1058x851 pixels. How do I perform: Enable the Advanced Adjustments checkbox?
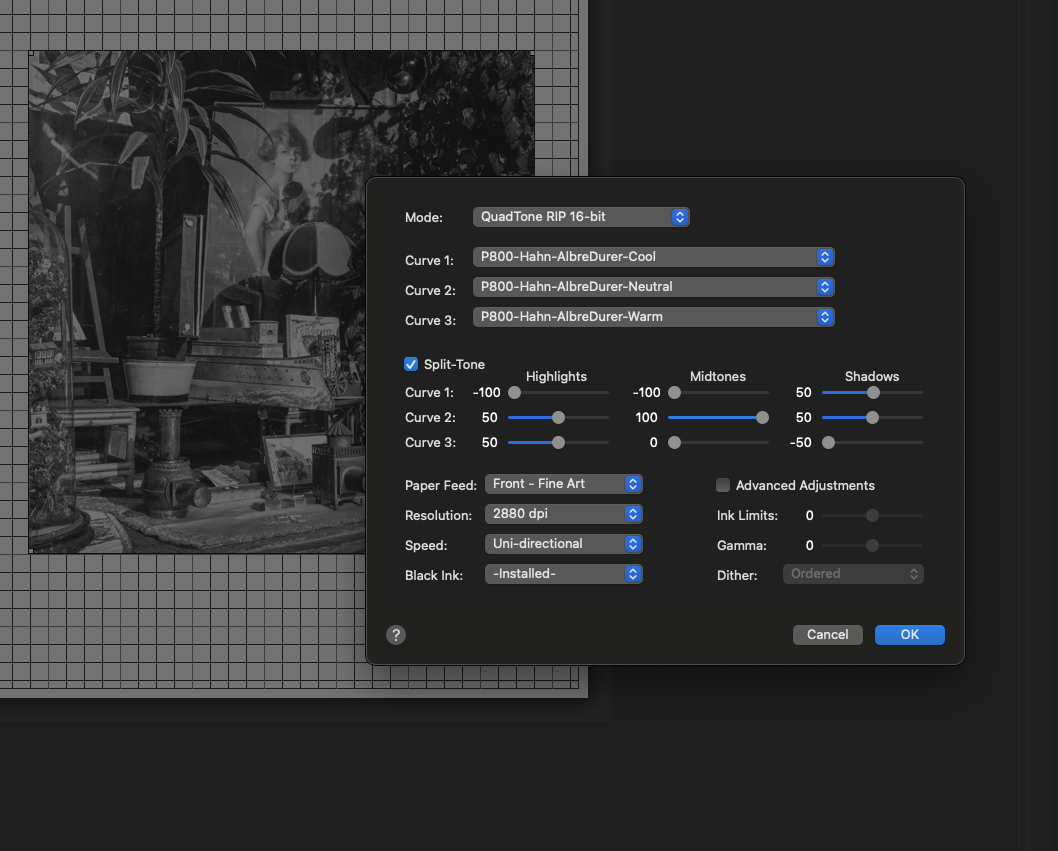tap(723, 485)
